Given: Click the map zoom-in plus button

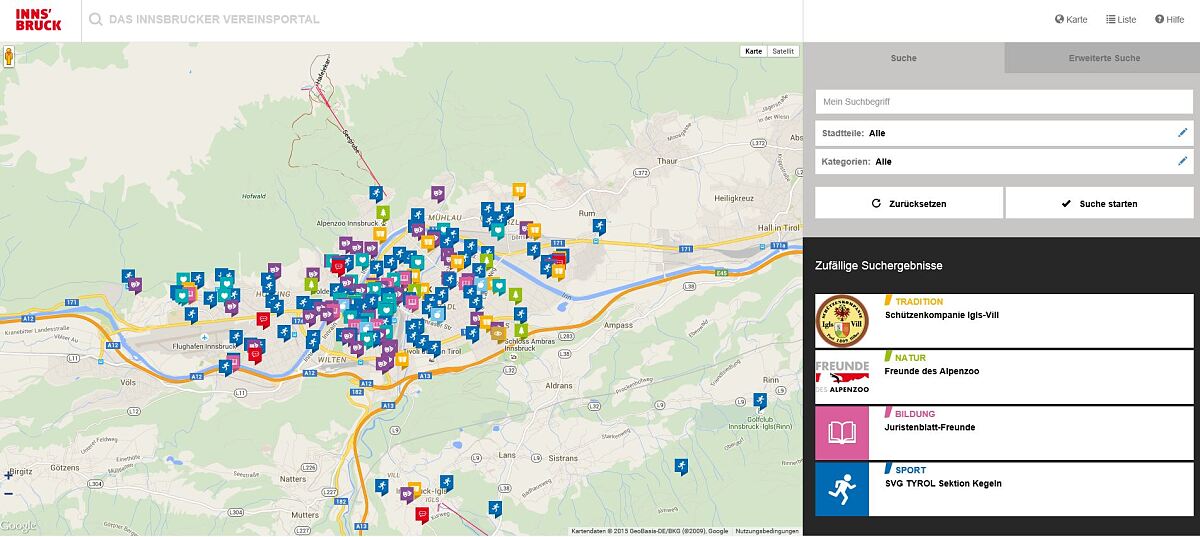Looking at the screenshot, I should (9, 475).
